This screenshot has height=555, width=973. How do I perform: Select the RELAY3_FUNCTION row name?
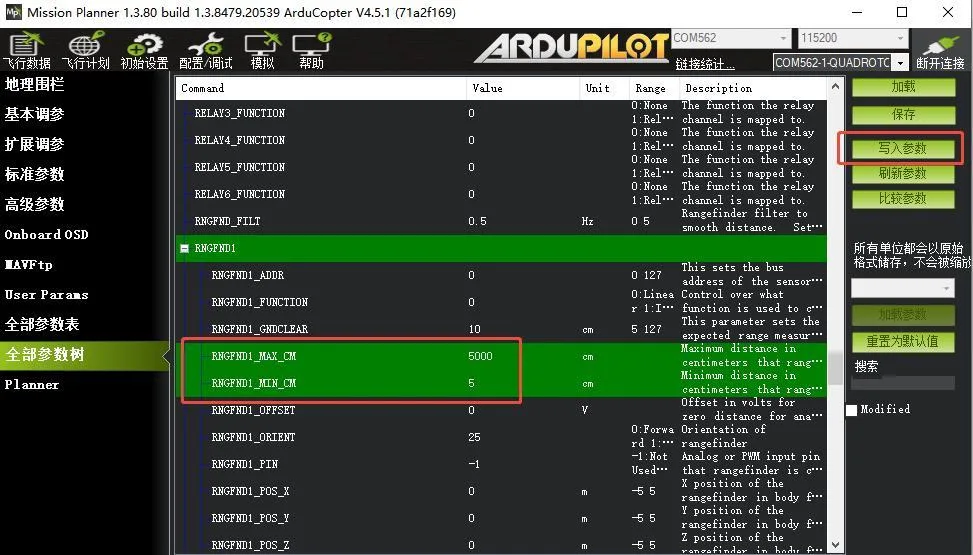pyautogui.click(x=240, y=114)
